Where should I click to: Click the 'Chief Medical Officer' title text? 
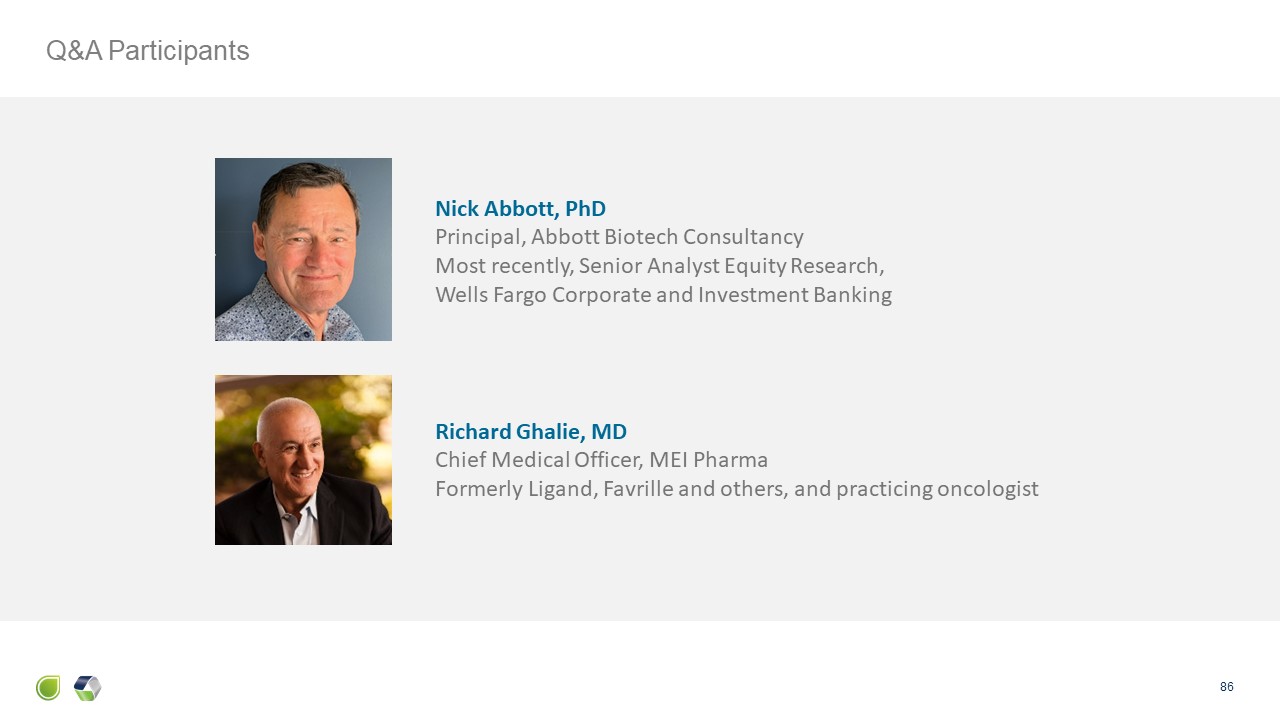coord(535,460)
